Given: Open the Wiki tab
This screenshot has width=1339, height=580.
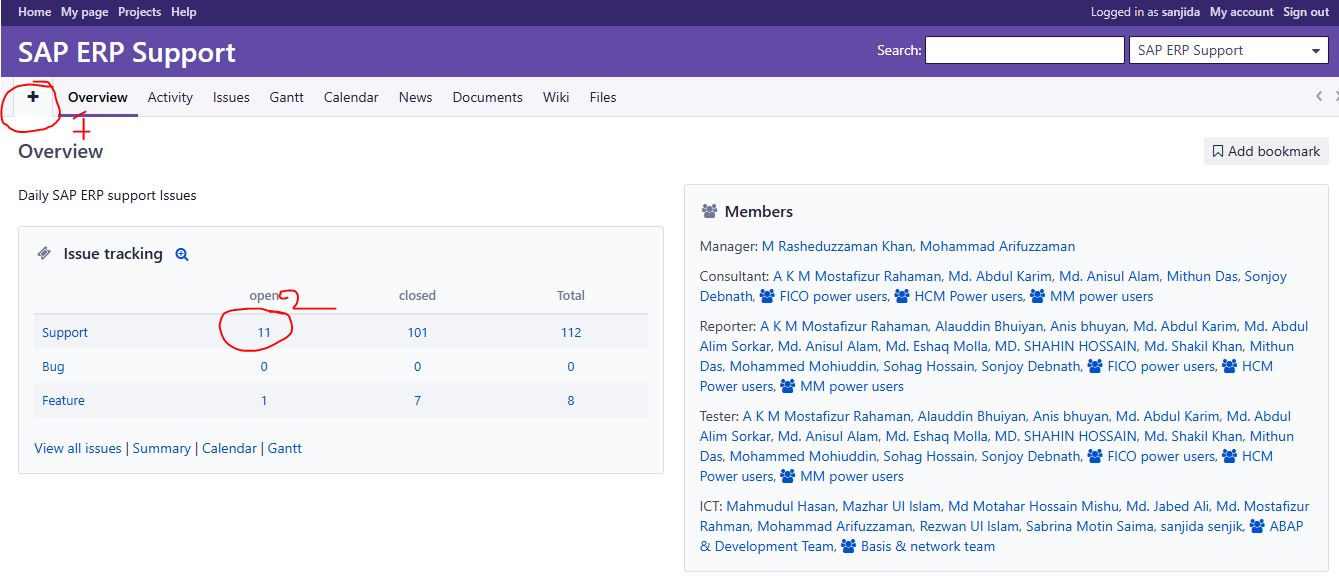Looking at the screenshot, I should [x=556, y=98].
